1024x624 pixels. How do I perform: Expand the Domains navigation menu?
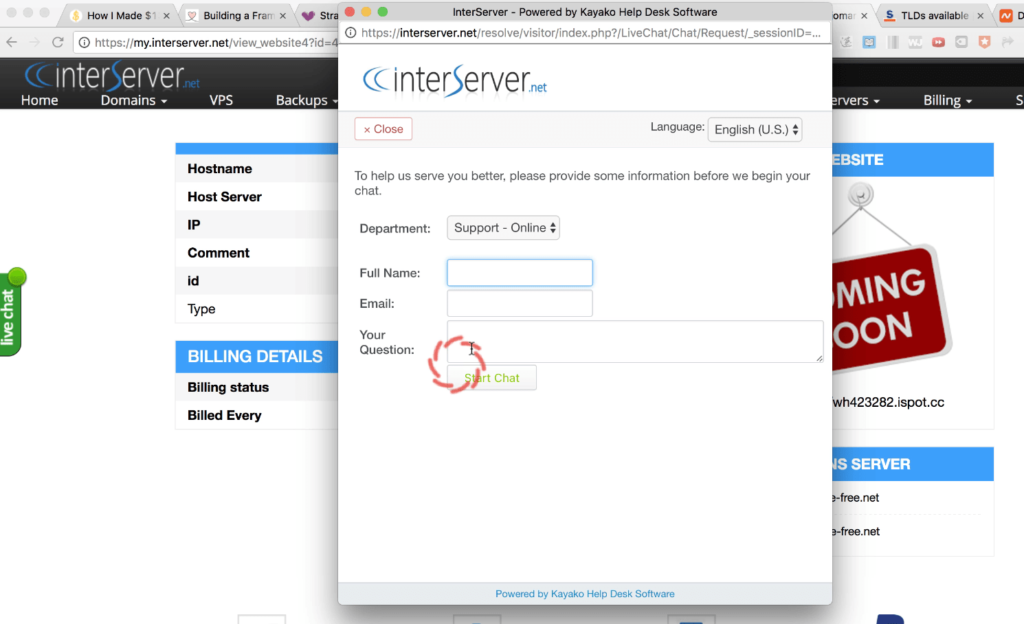point(133,100)
